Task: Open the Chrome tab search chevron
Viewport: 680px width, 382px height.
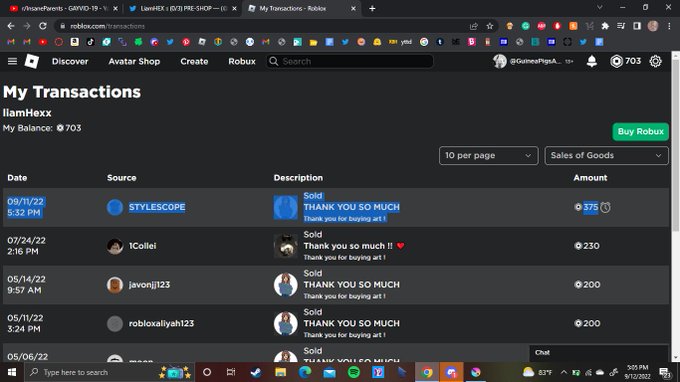Action: click(x=599, y=7)
